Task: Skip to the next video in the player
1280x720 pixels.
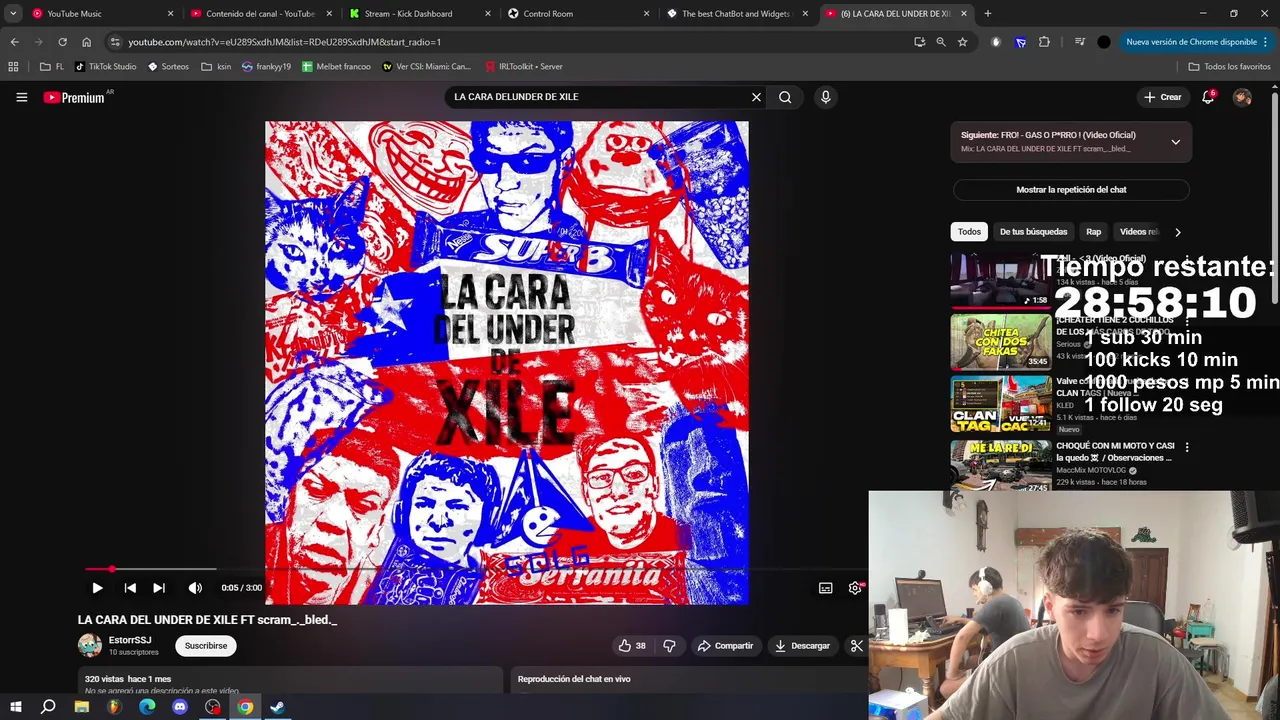Action: [159, 588]
